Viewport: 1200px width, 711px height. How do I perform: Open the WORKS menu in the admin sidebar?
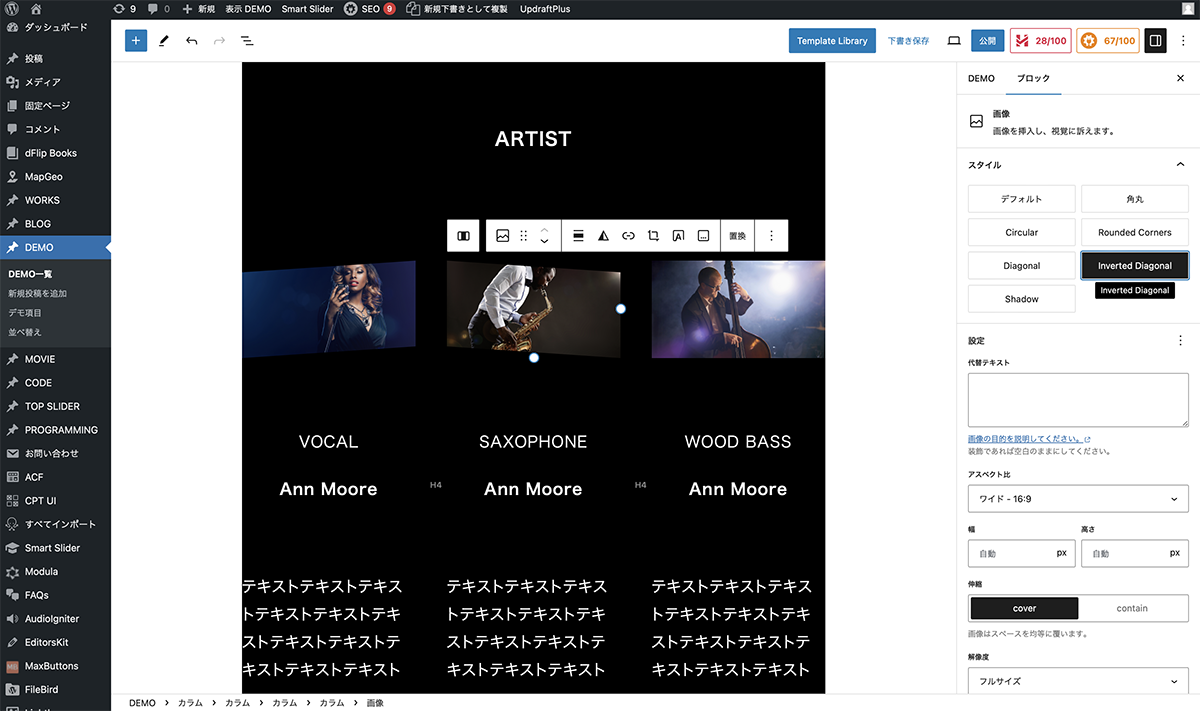tap(42, 200)
